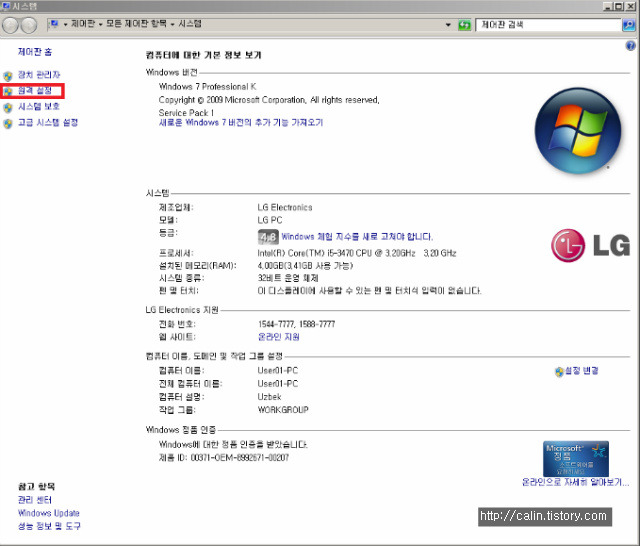
Task: Select the 'LG Electronics' manufacturer value
Action: click(285, 207)
